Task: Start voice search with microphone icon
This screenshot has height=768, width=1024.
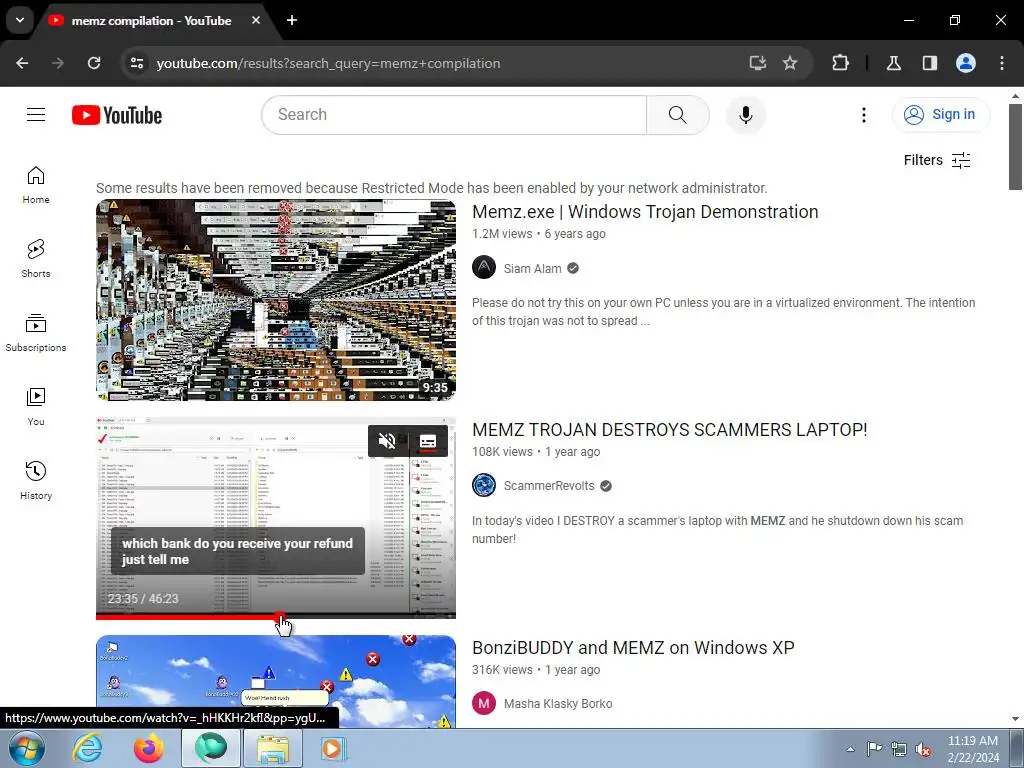Action: (745, 115)
